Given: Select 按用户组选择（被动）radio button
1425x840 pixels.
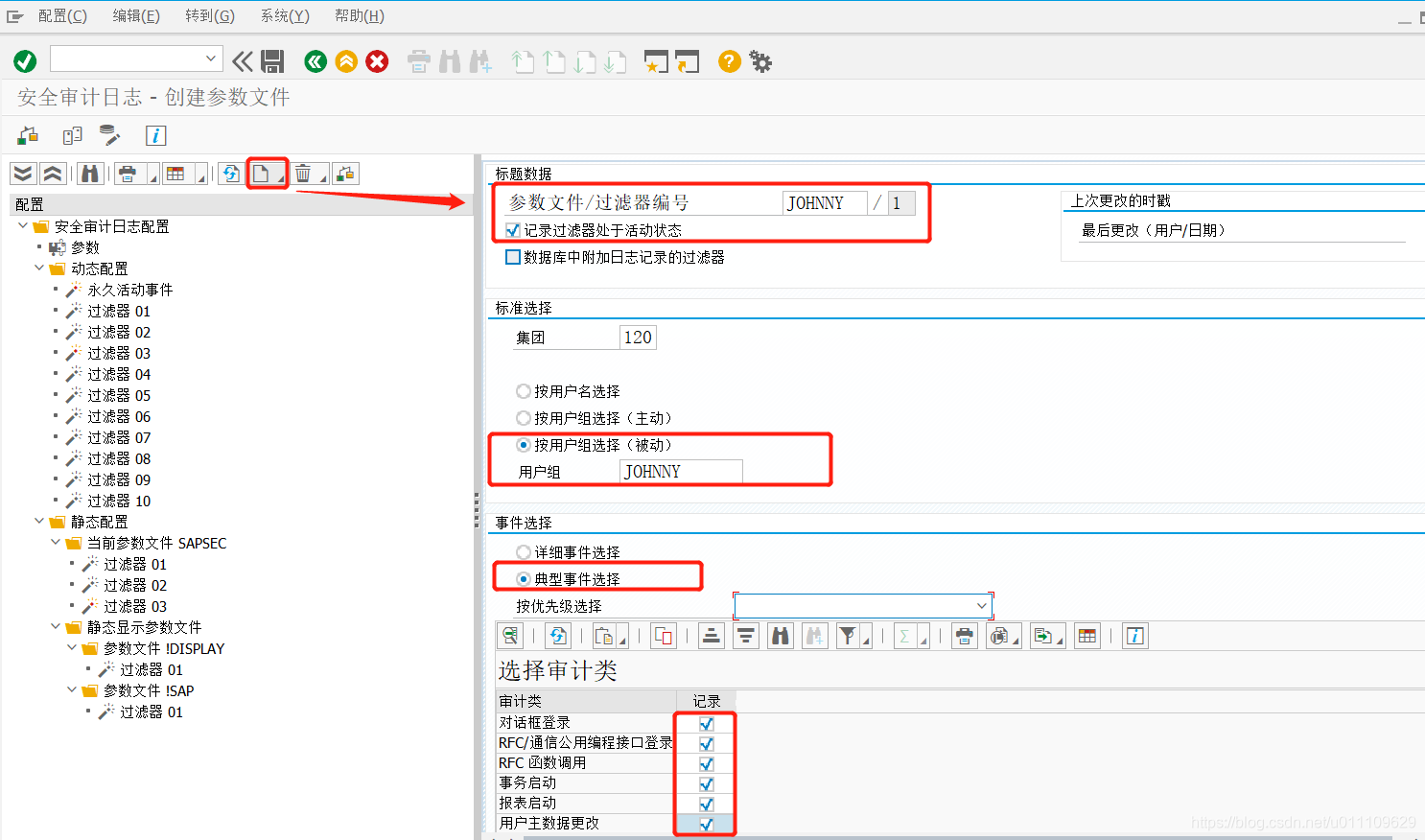Looking at the screenshot, I should (524, 445).
